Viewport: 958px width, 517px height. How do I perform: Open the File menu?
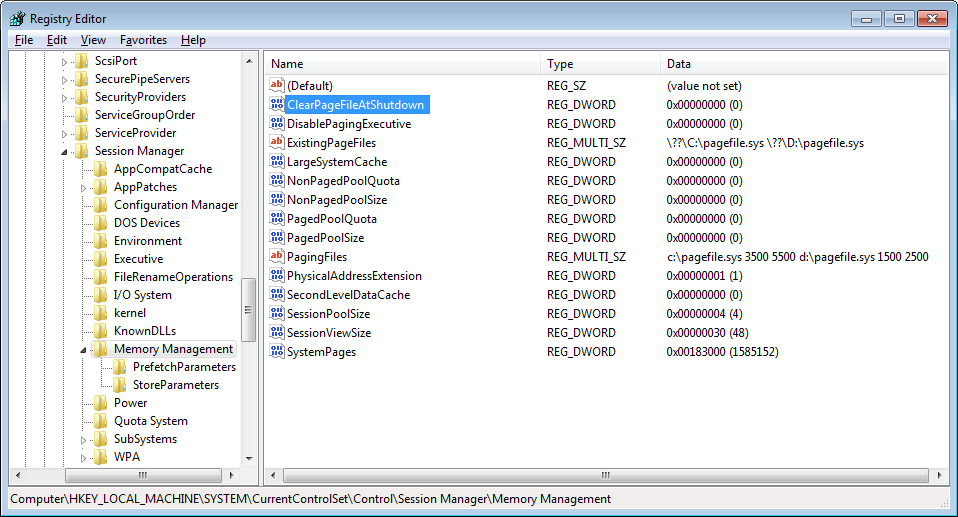[24, 40]
